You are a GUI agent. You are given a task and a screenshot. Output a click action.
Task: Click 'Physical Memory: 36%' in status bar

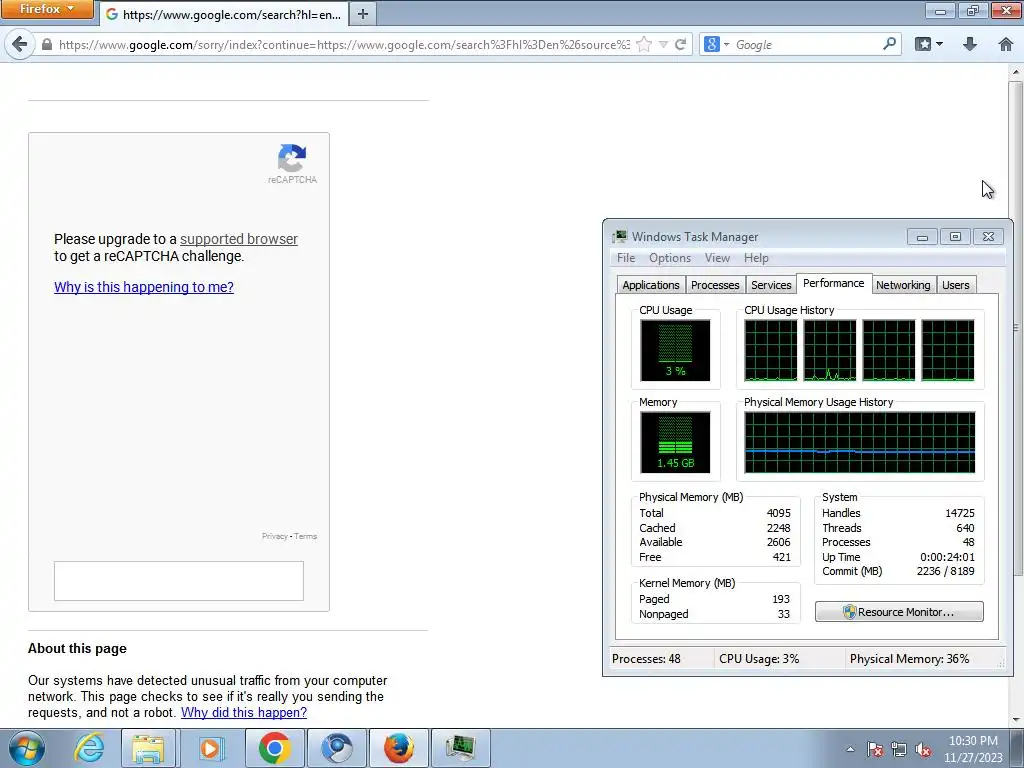(x=909, y=659)
